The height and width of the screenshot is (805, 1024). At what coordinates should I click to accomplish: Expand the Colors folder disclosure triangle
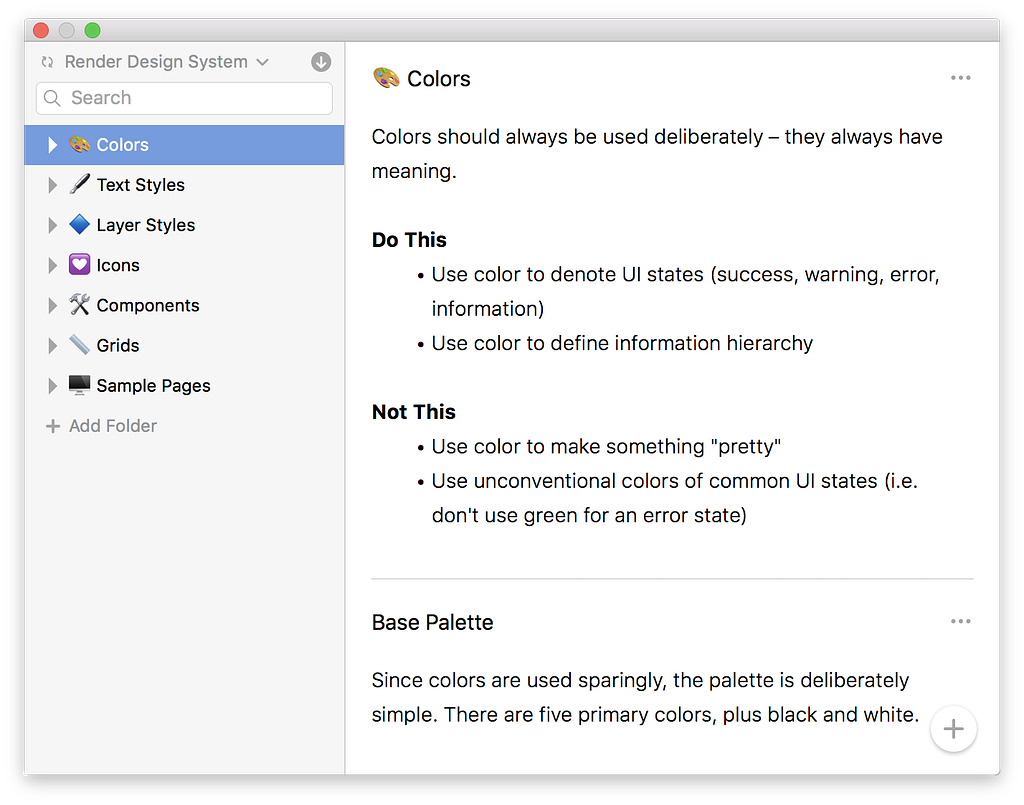[x=53, y=145]
